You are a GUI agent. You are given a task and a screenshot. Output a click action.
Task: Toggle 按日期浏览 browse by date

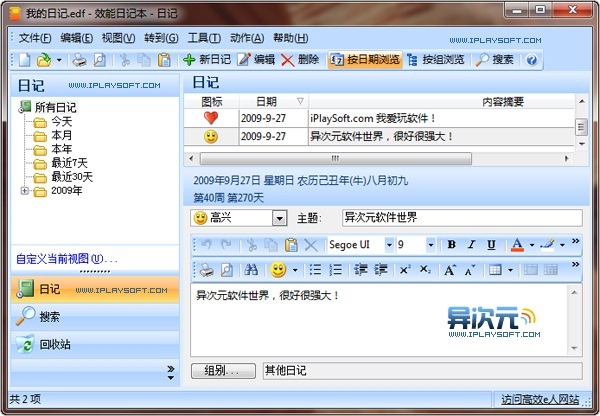click(365, 60)
